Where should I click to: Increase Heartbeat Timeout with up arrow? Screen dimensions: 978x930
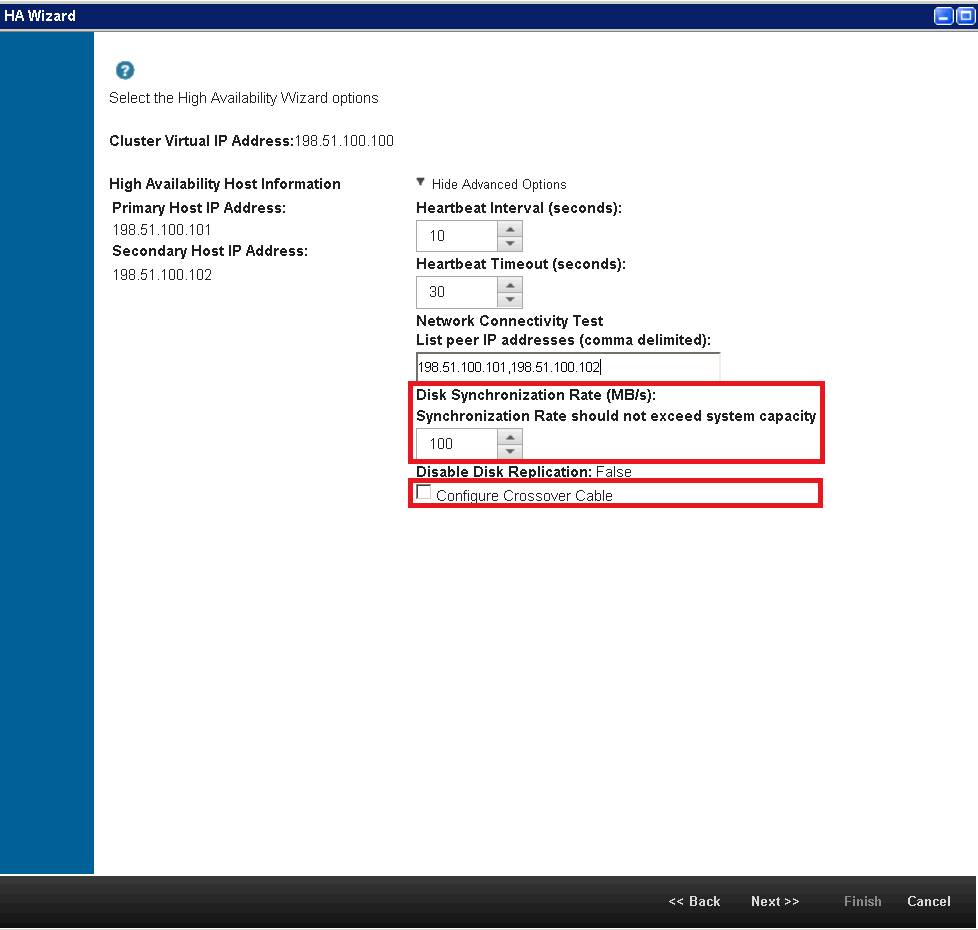(x=510, y=285)
